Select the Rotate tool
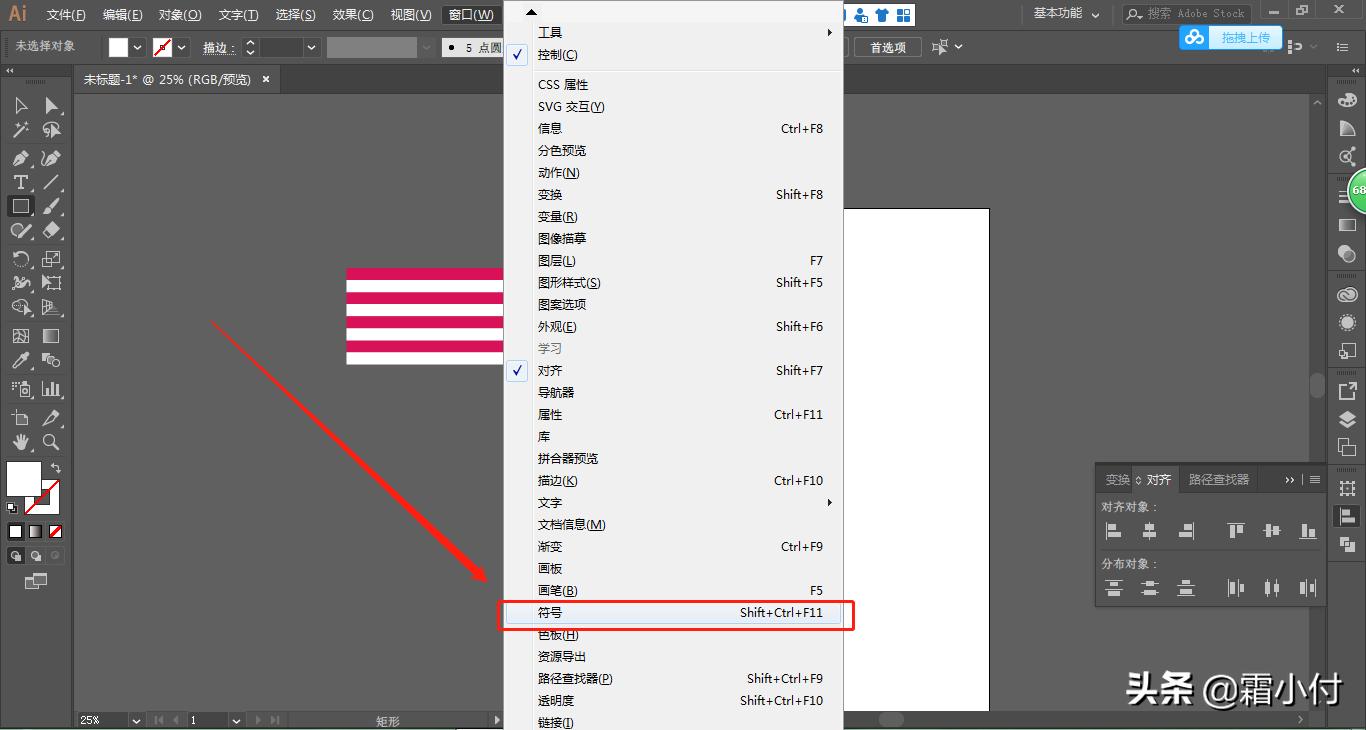1366x730 pixels. tap(22, 257)
